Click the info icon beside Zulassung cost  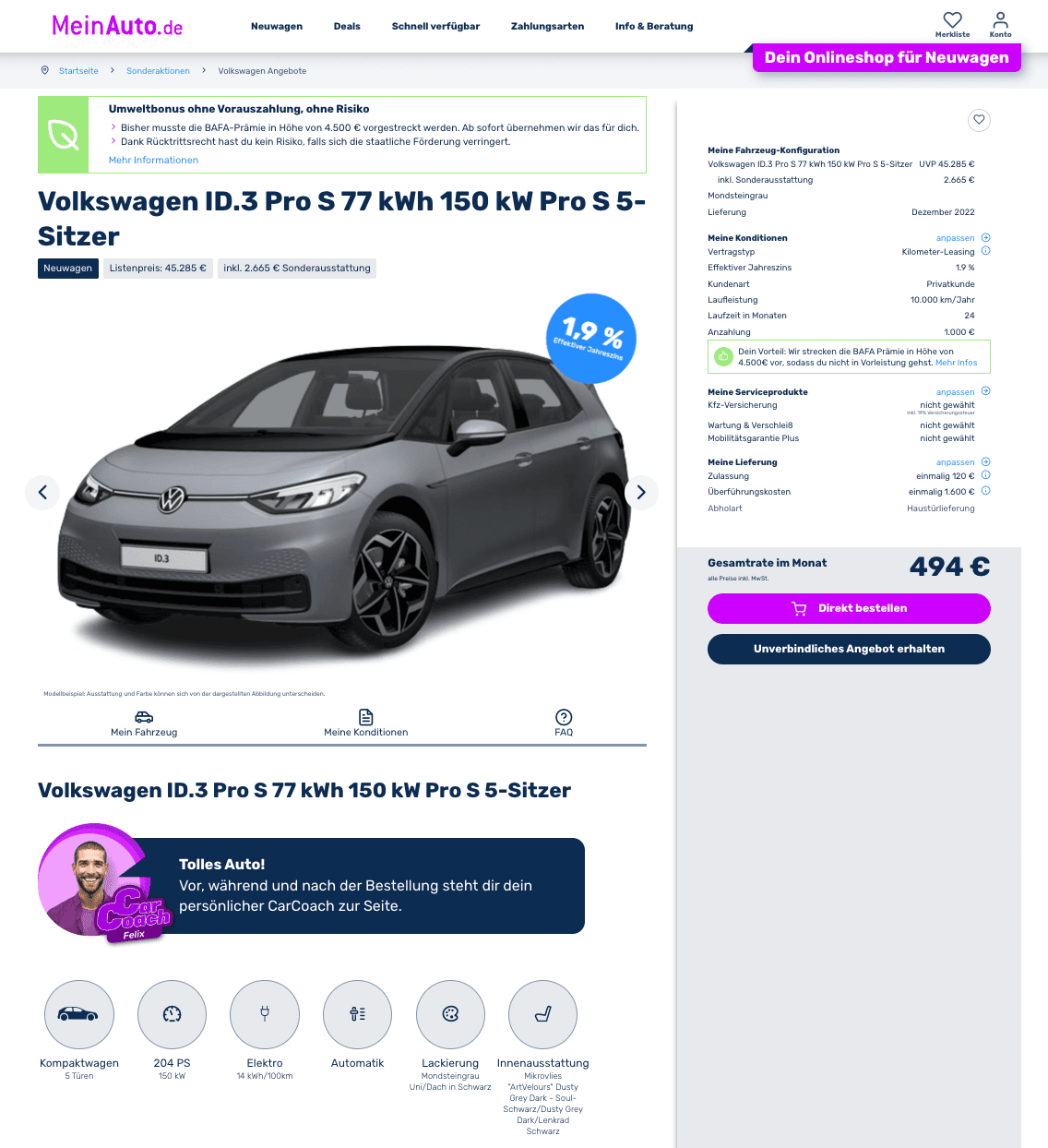[985, 475]
